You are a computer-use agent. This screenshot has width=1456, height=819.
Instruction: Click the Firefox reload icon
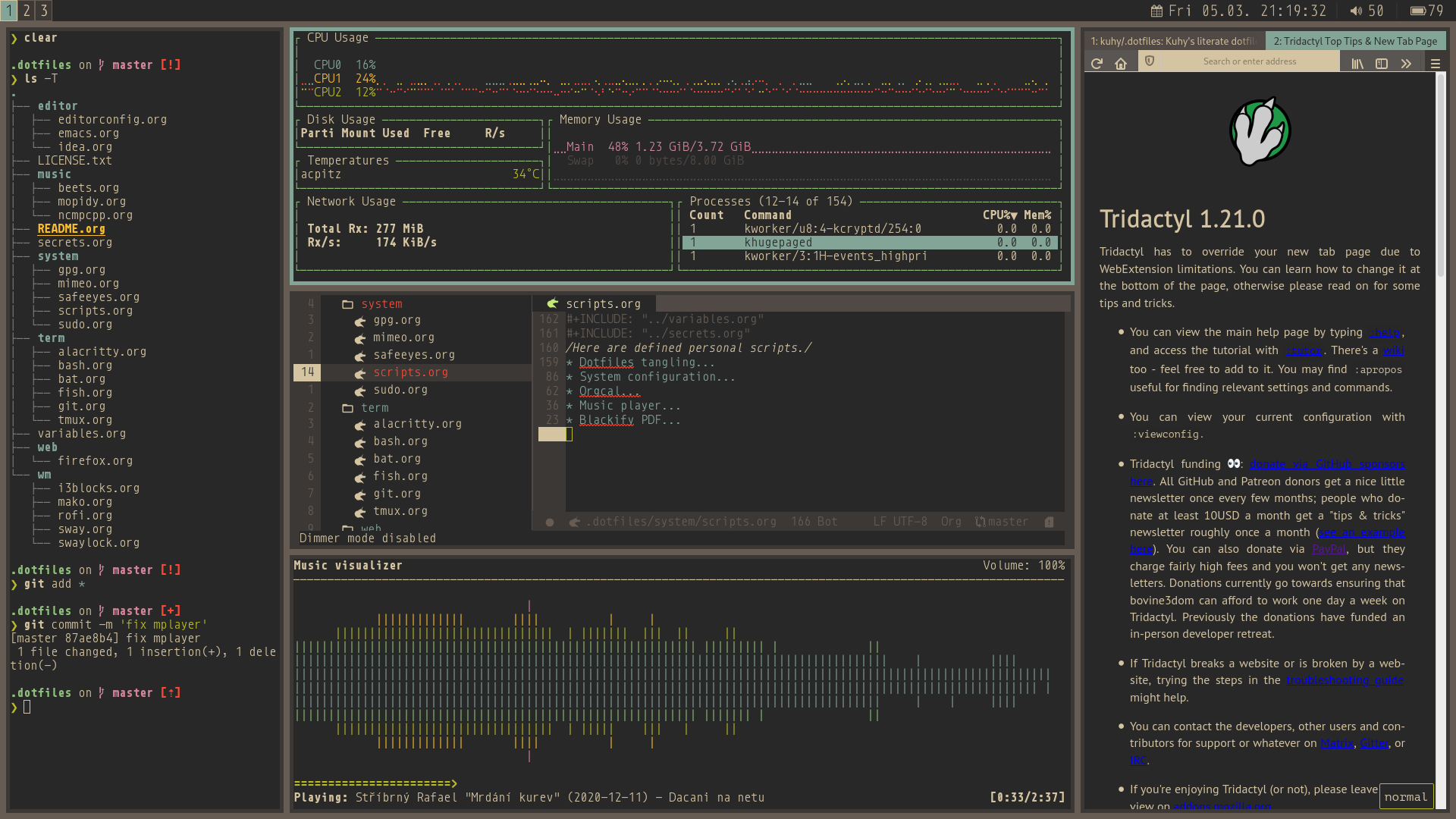tap(1097, 64)
